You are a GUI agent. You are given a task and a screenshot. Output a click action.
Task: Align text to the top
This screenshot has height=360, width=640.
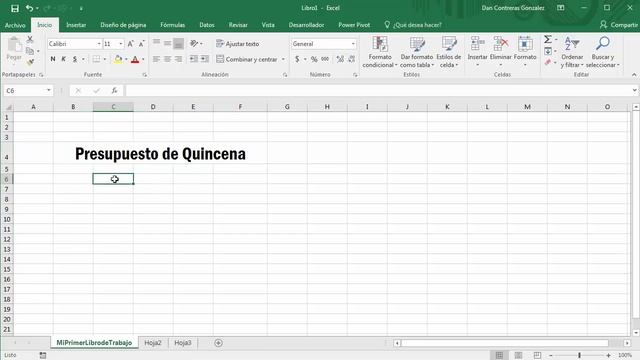pyautogui.click(x=156, y=43)
